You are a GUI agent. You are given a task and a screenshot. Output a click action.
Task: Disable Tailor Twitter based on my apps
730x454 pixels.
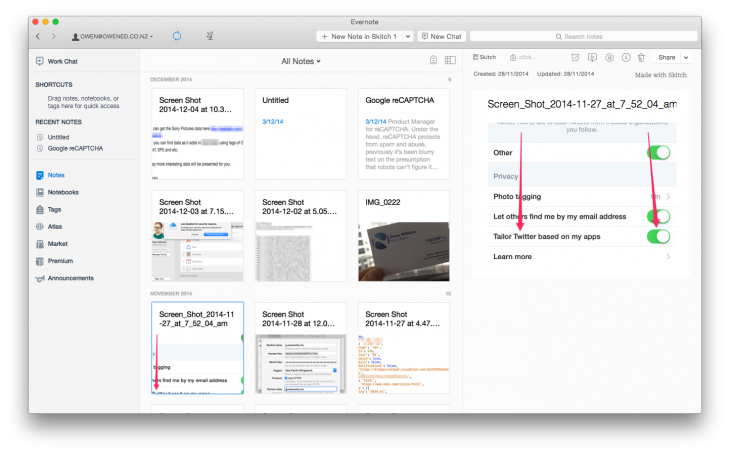pos(659,237)
